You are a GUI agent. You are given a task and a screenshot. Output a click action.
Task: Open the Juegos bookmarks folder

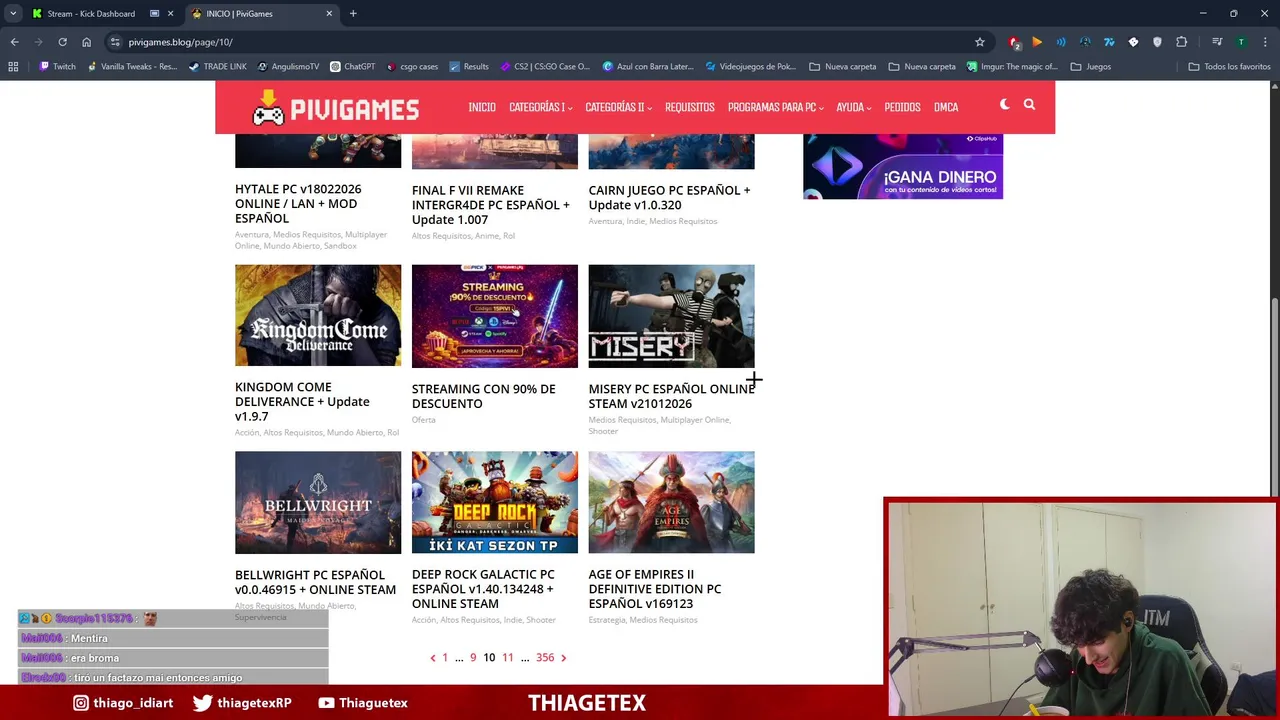1090,66
